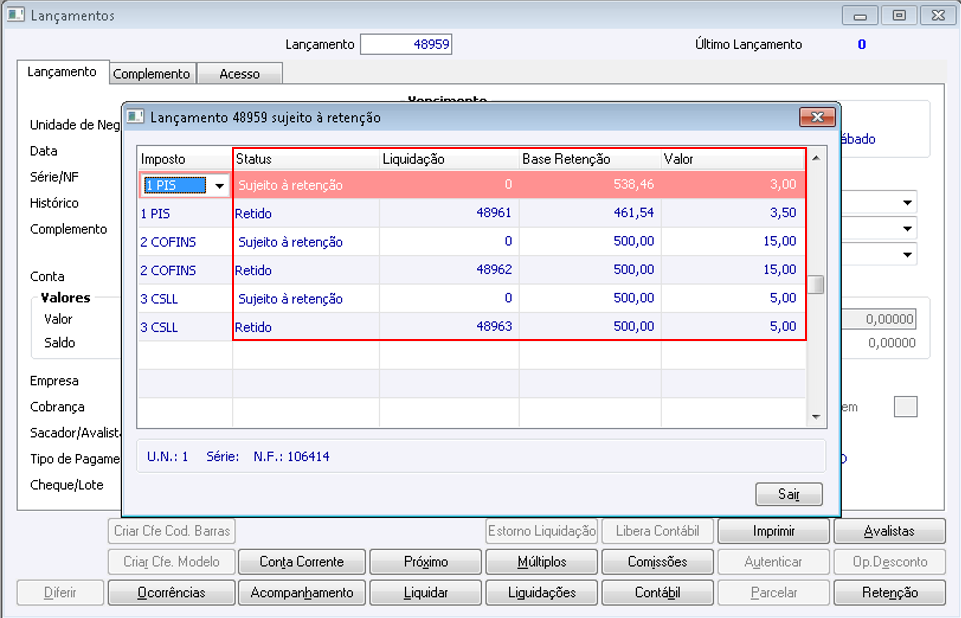Click the Contábil button
961x618 pixels.
coord(657,592)
